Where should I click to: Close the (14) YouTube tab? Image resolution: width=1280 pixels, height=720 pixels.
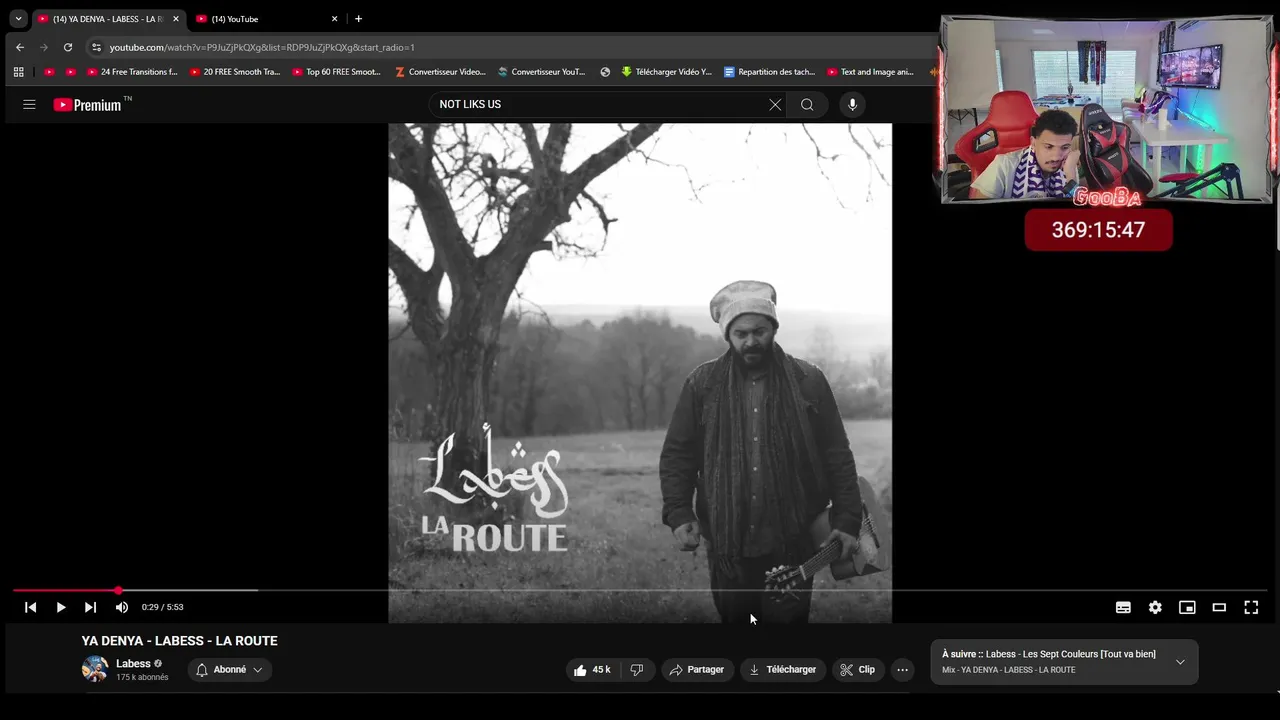334,19
